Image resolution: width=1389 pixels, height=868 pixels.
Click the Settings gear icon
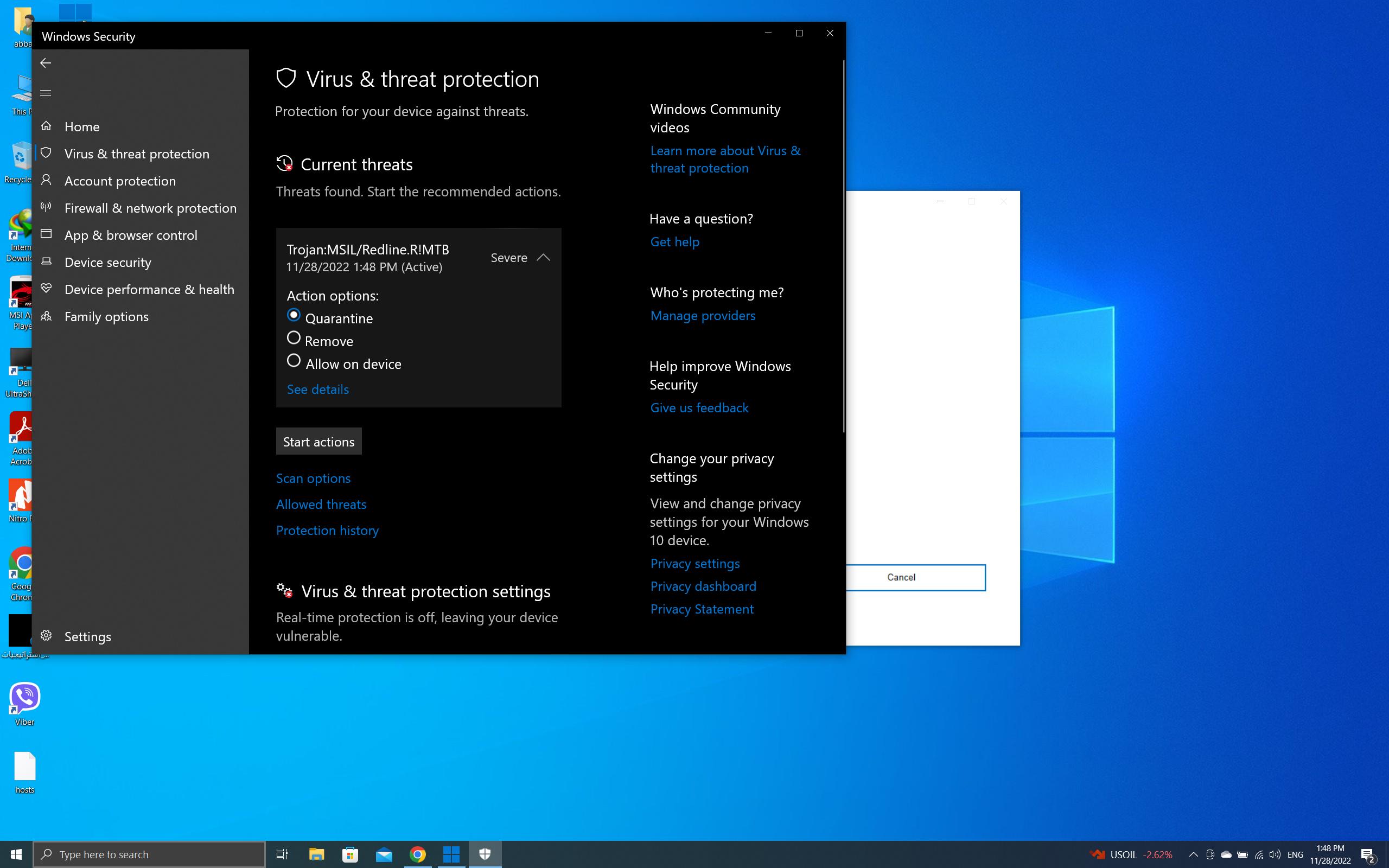pyautogui.click(x=47, y=635)
